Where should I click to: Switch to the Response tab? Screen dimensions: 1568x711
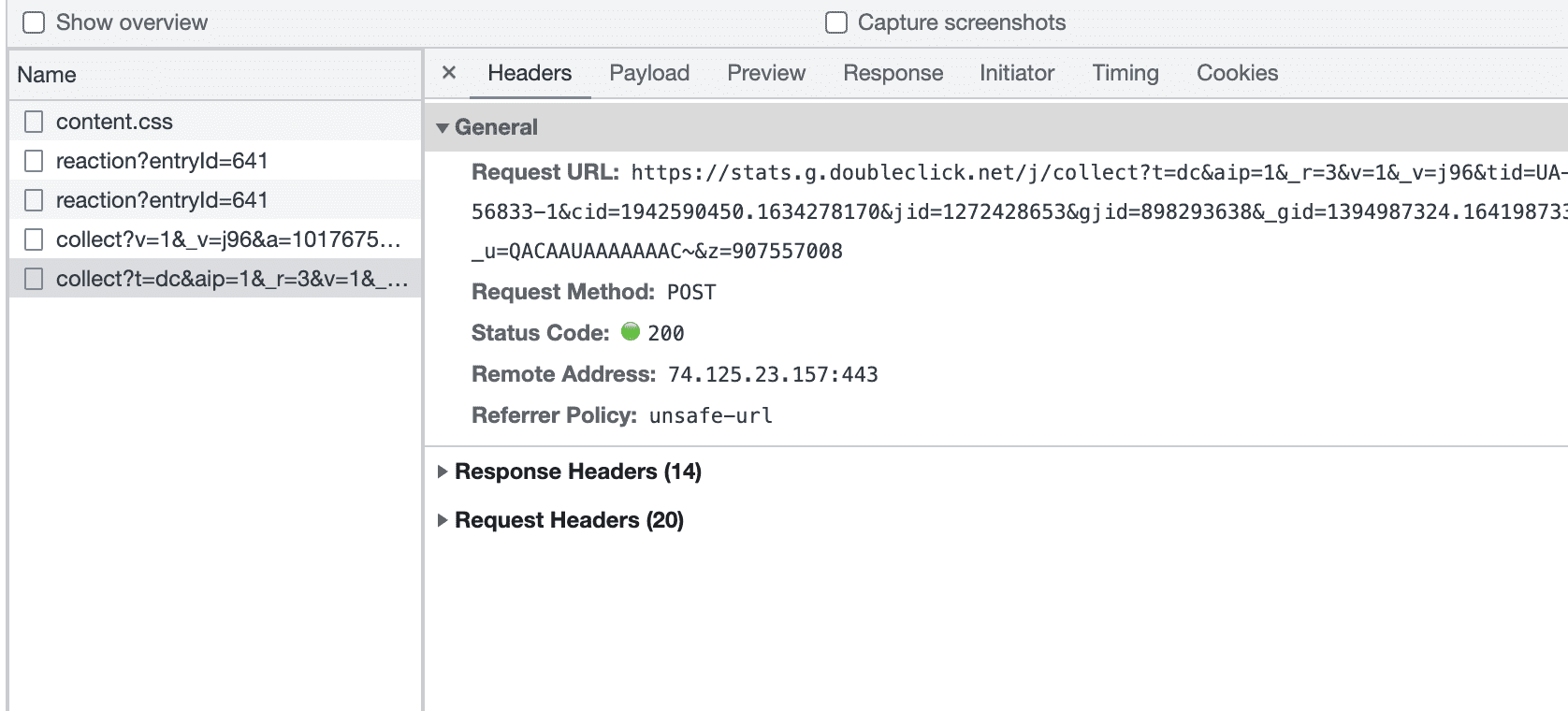coord(893,73)
